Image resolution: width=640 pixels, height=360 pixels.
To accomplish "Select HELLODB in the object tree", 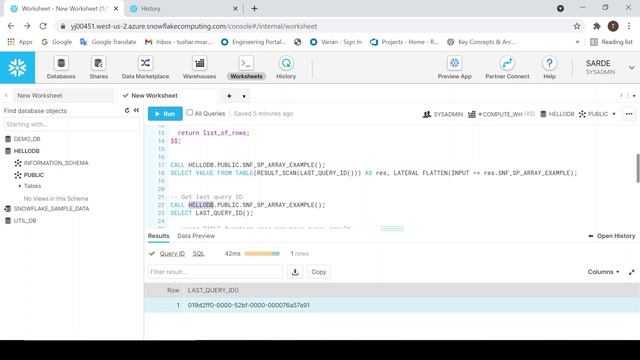I will pos(27,151).
